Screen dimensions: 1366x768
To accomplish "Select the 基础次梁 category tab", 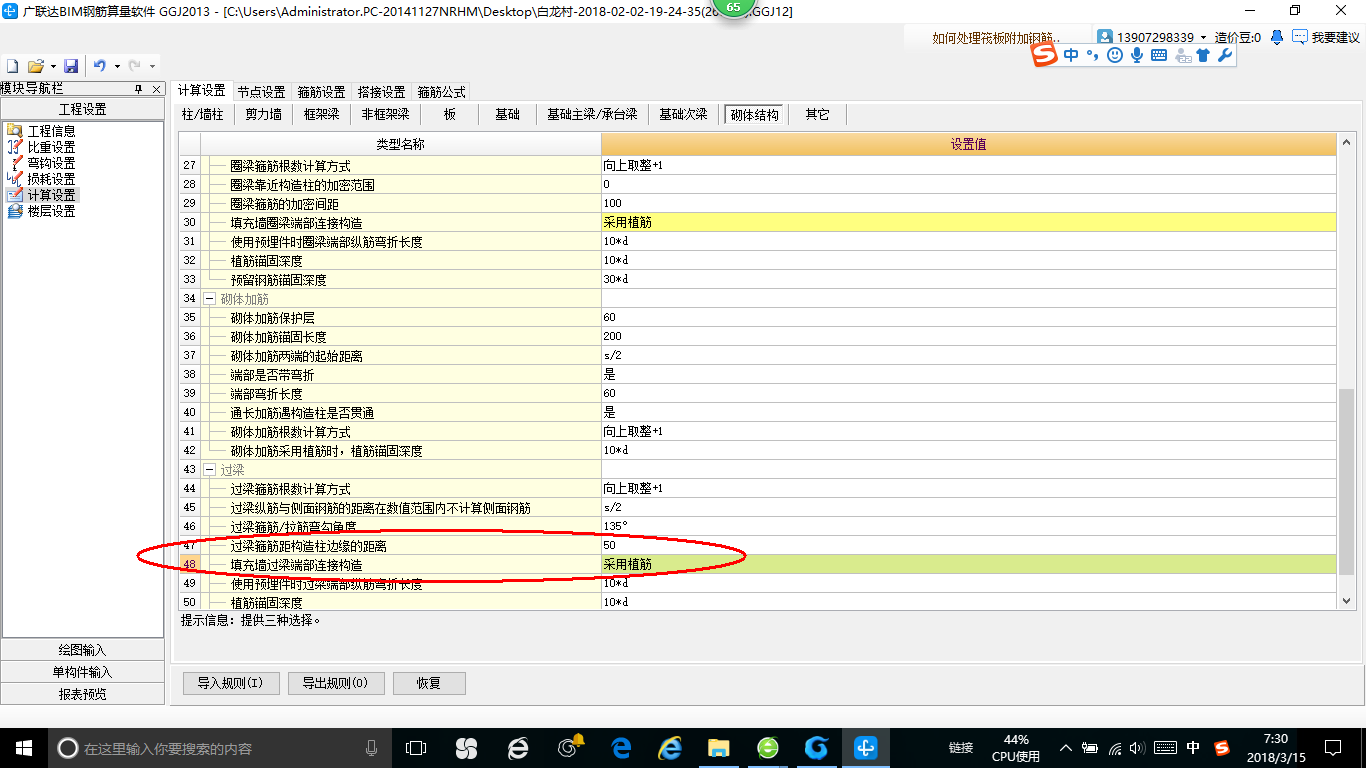I will [x=683, y=114].
